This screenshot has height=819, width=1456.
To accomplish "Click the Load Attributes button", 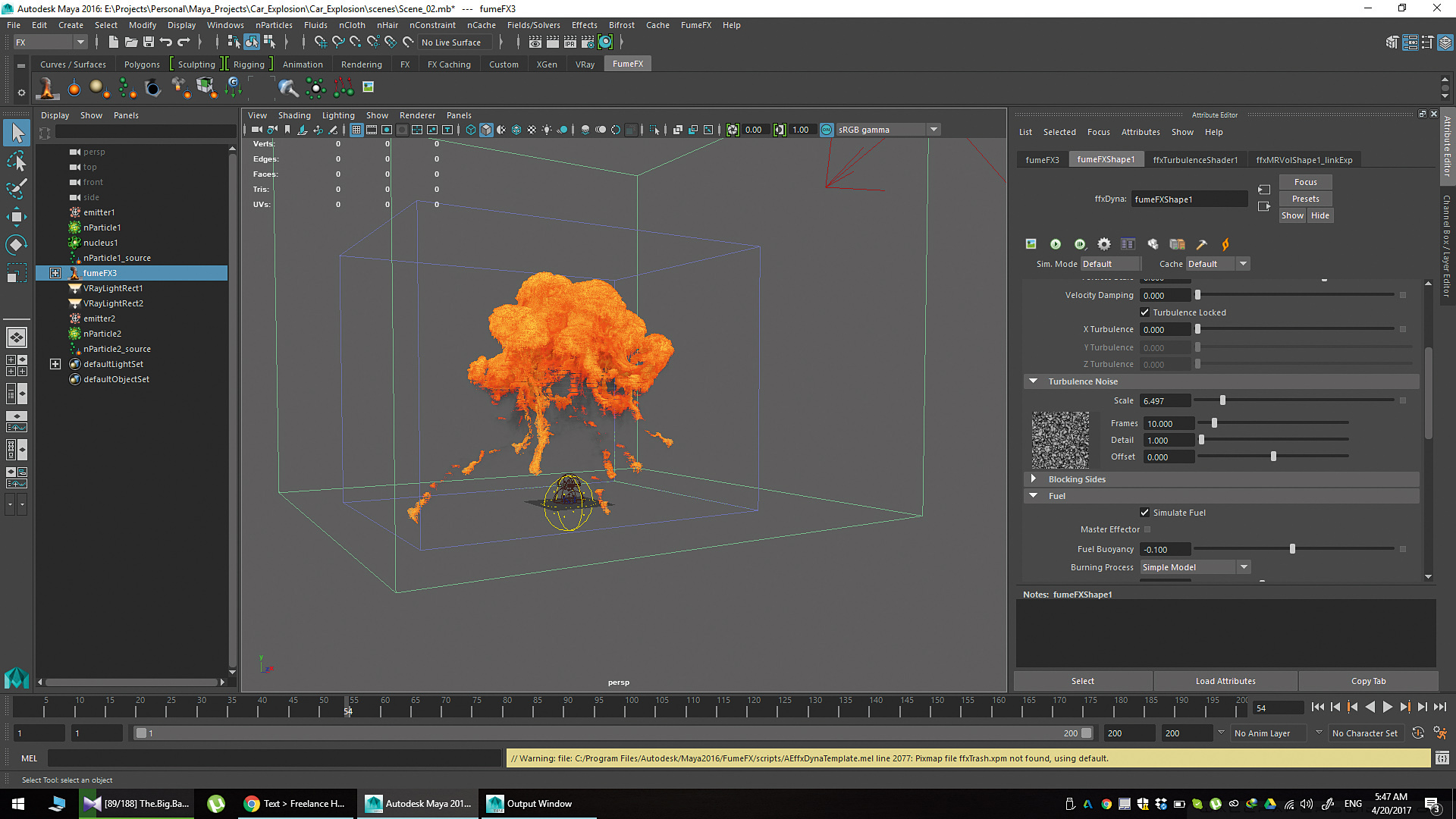I will point(1225,681).
